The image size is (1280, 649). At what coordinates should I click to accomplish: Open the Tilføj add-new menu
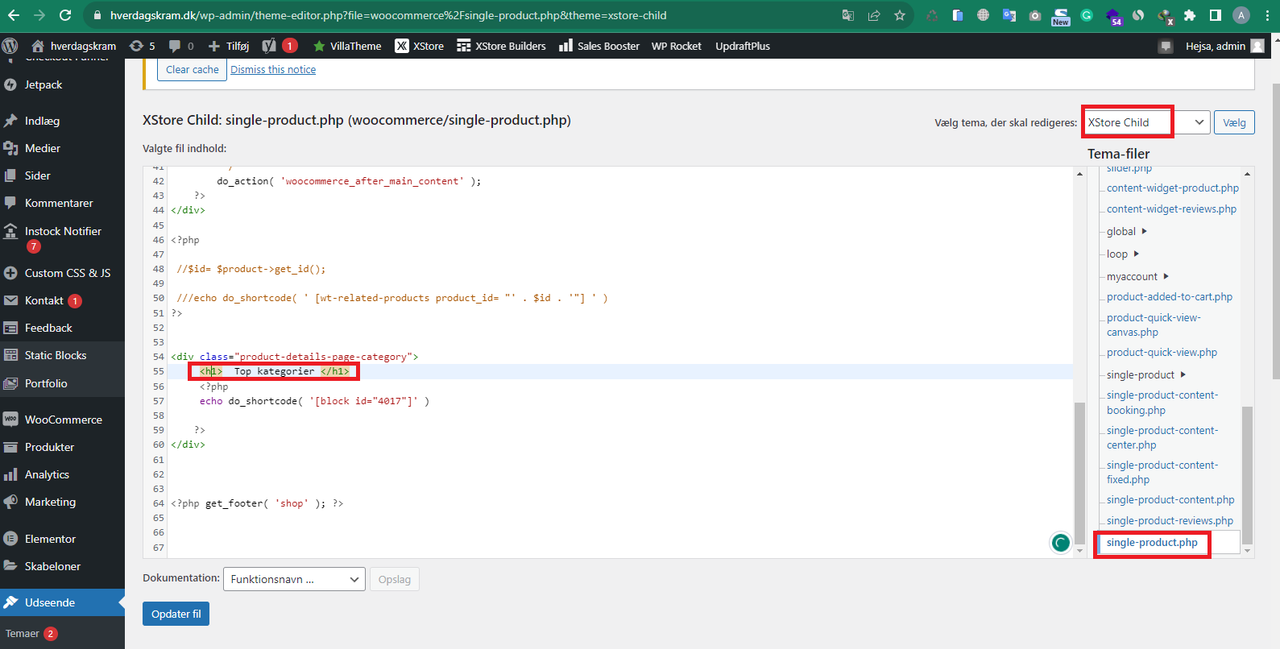(x=229, y=46)
